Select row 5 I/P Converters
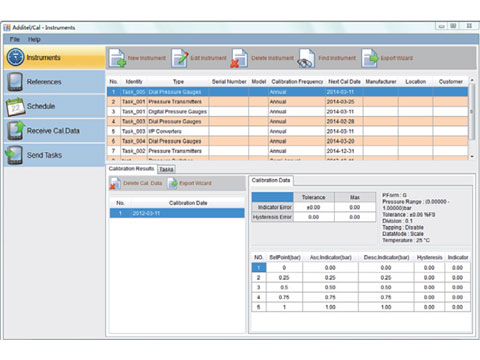Viewport: 480px width, 360px height. point(287,131)
